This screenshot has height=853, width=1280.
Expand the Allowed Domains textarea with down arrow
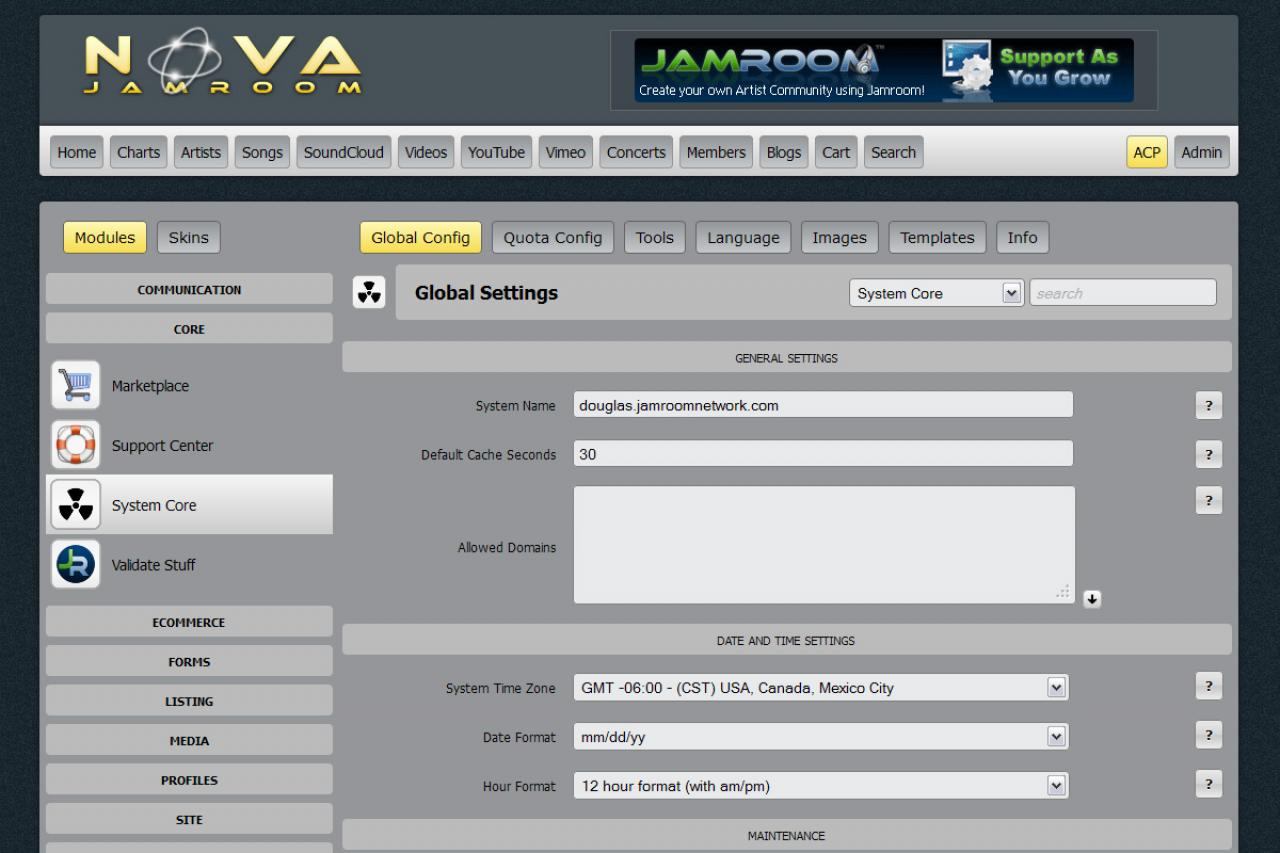pos(1092,599)
